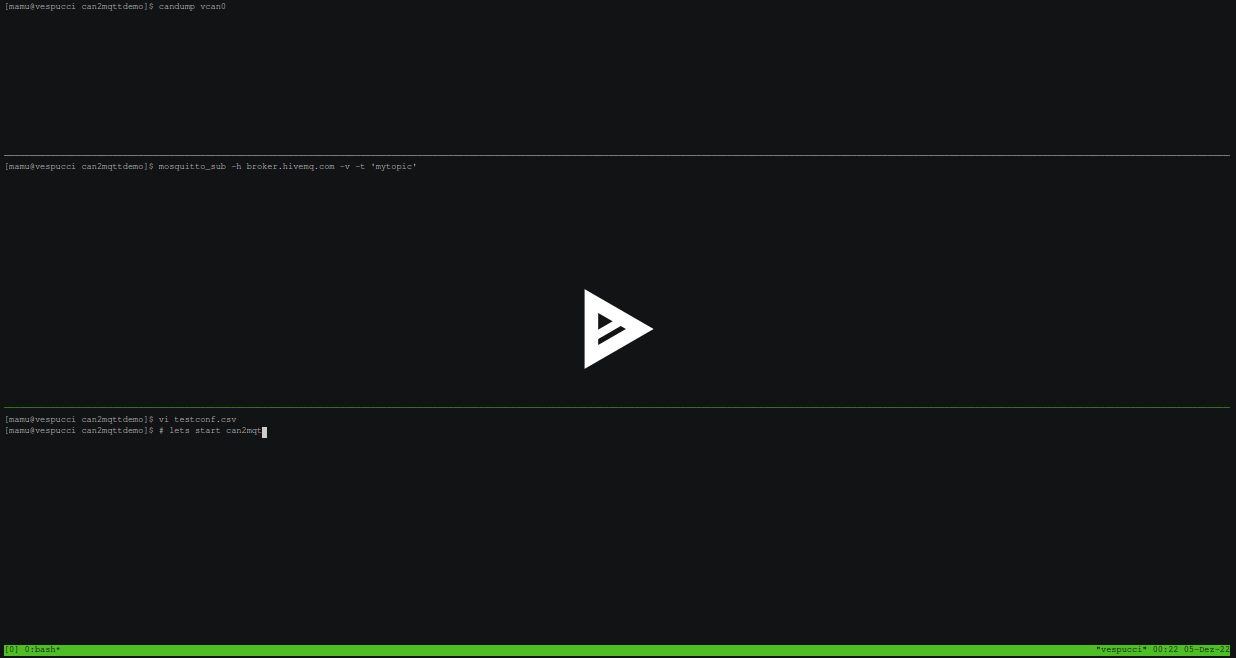This screenshot has height=658, width=1236.
Task: Focus the top pane shell prompt
Action: (79, 7)
